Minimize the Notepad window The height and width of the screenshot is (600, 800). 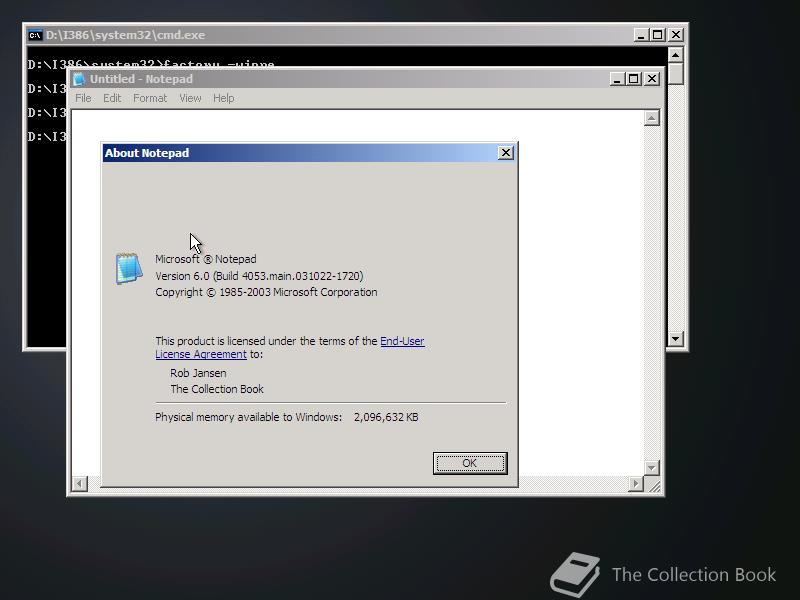(617, 79)
